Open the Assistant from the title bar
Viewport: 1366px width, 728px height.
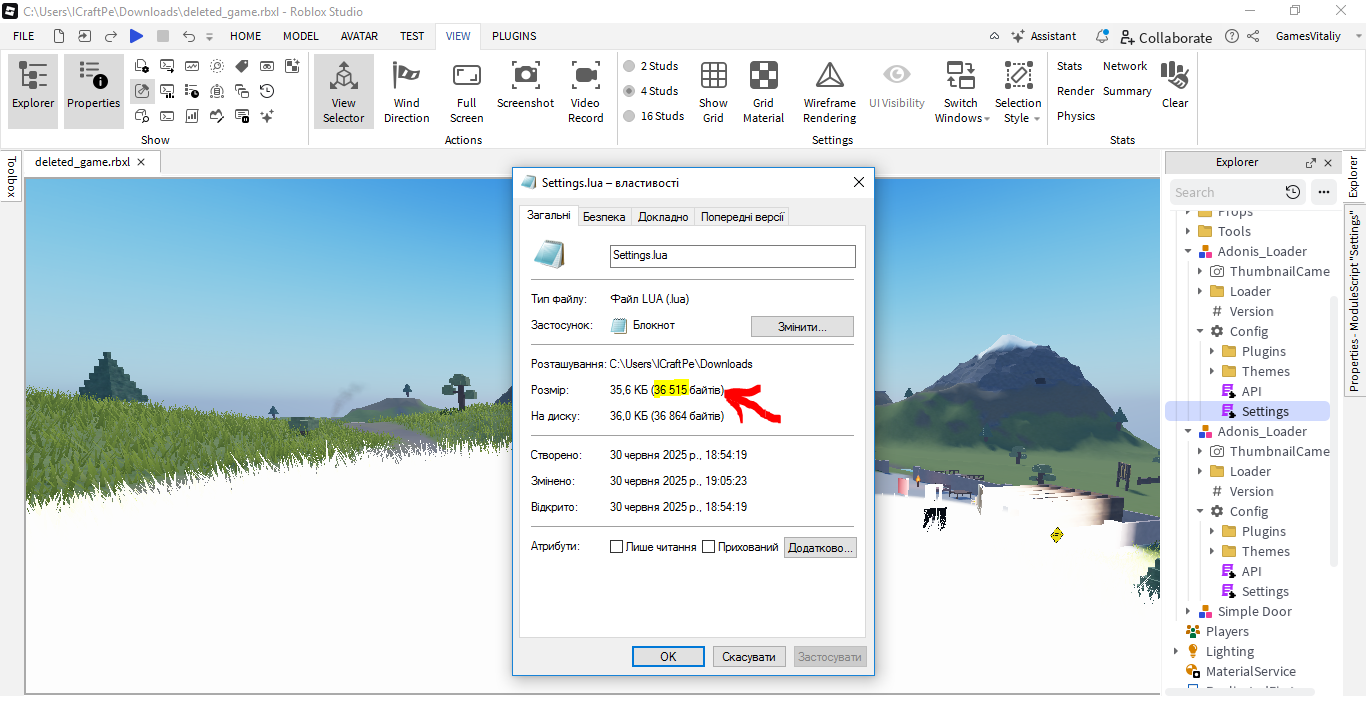pos(1044,36)
